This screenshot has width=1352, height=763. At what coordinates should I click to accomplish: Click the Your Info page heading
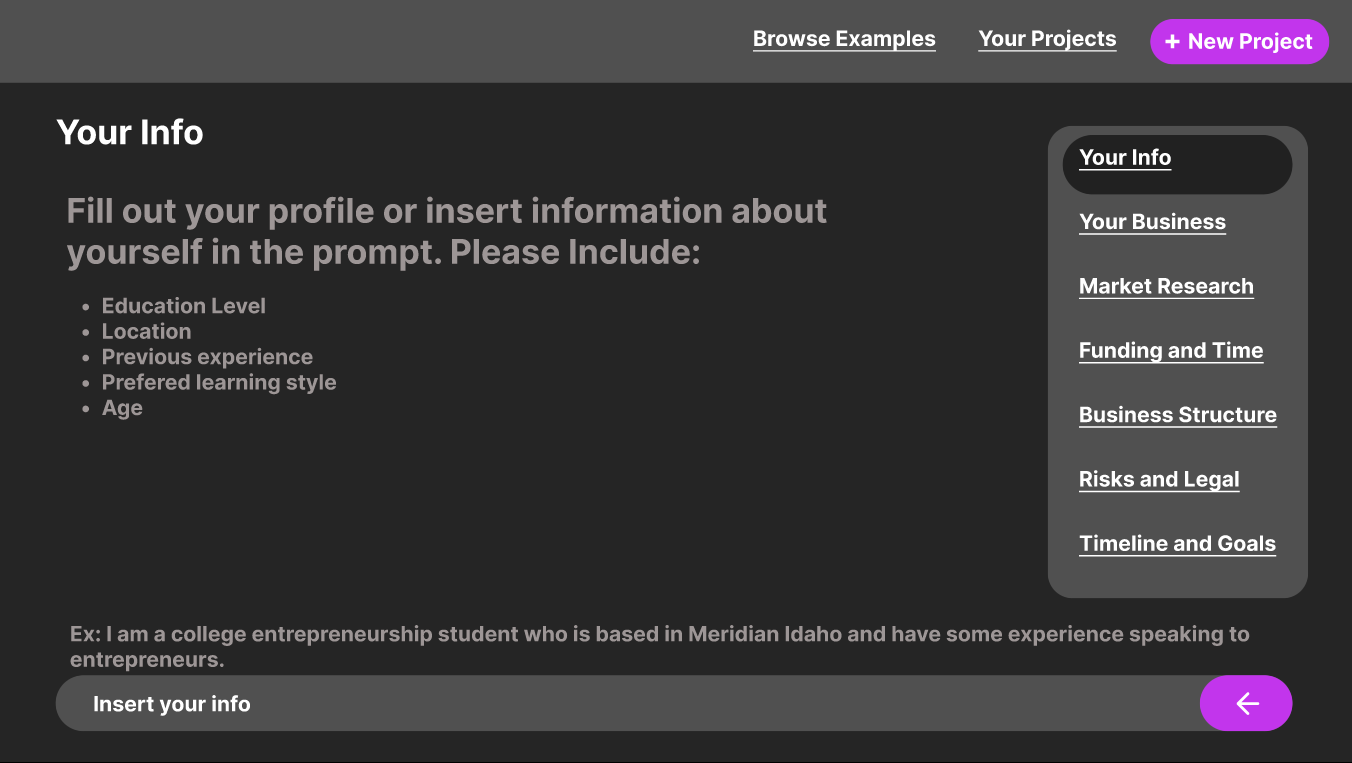tap(130, 132)
